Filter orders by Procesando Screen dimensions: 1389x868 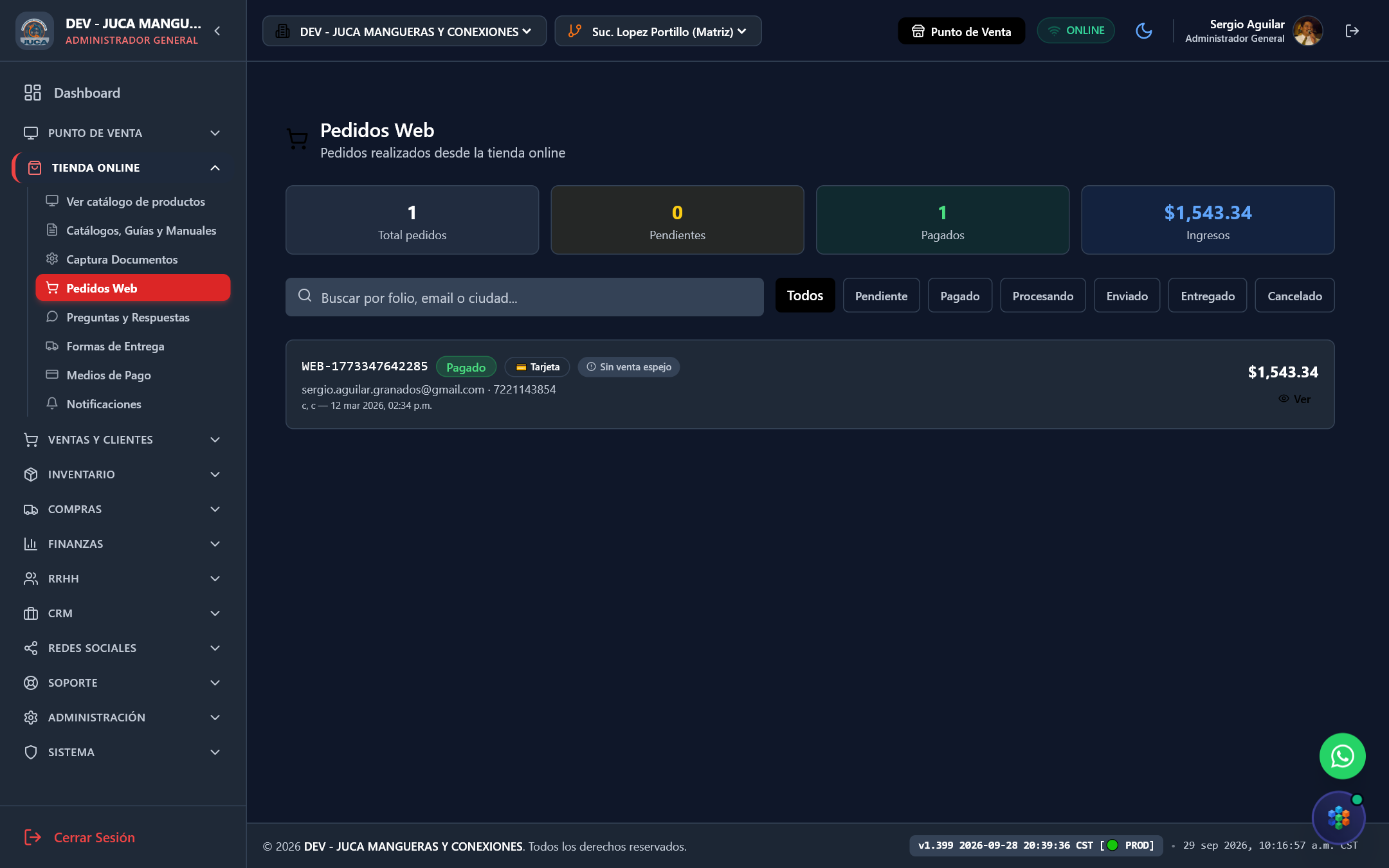[1042, 295]
